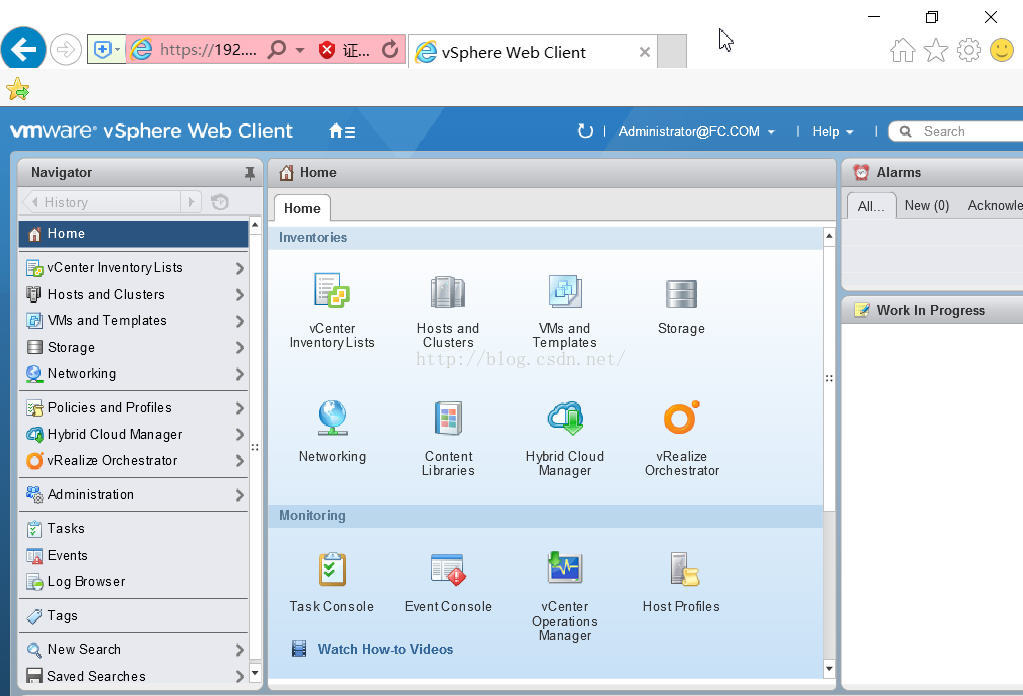Image resolution: width=1023 pixels, height=696 pixels.
Task: Open browser settings gear icon
Action: 969,50
